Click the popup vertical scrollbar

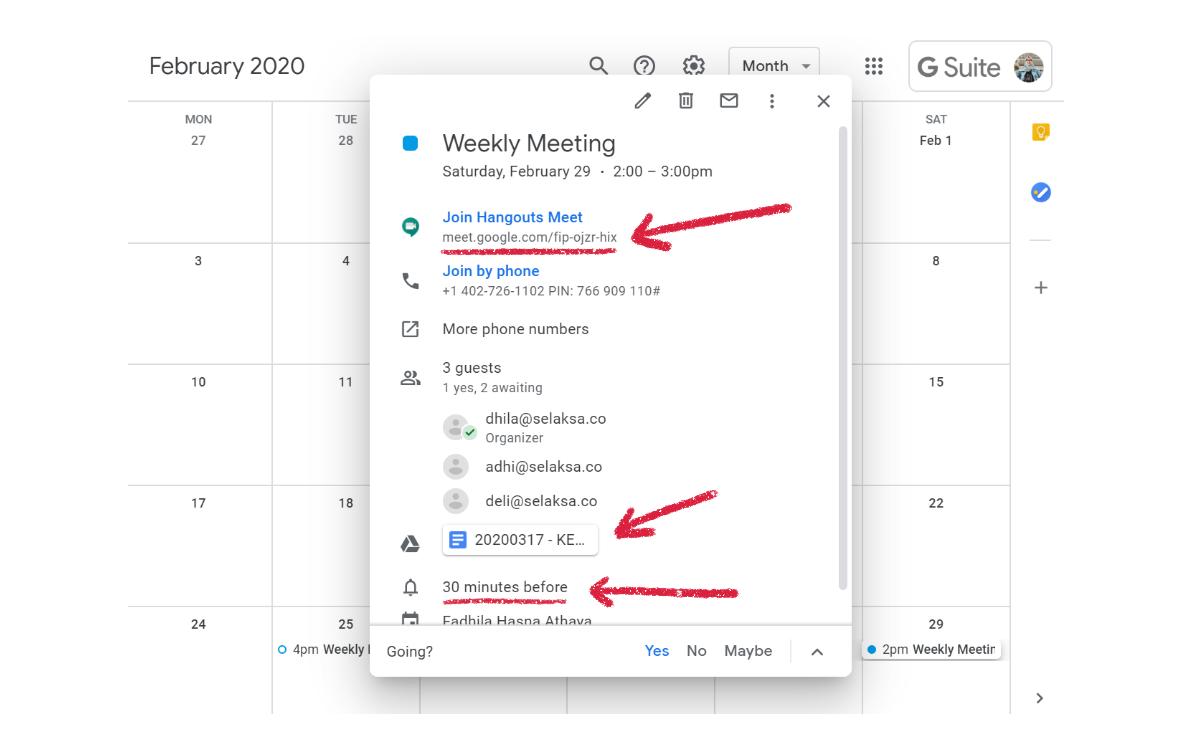843,357
